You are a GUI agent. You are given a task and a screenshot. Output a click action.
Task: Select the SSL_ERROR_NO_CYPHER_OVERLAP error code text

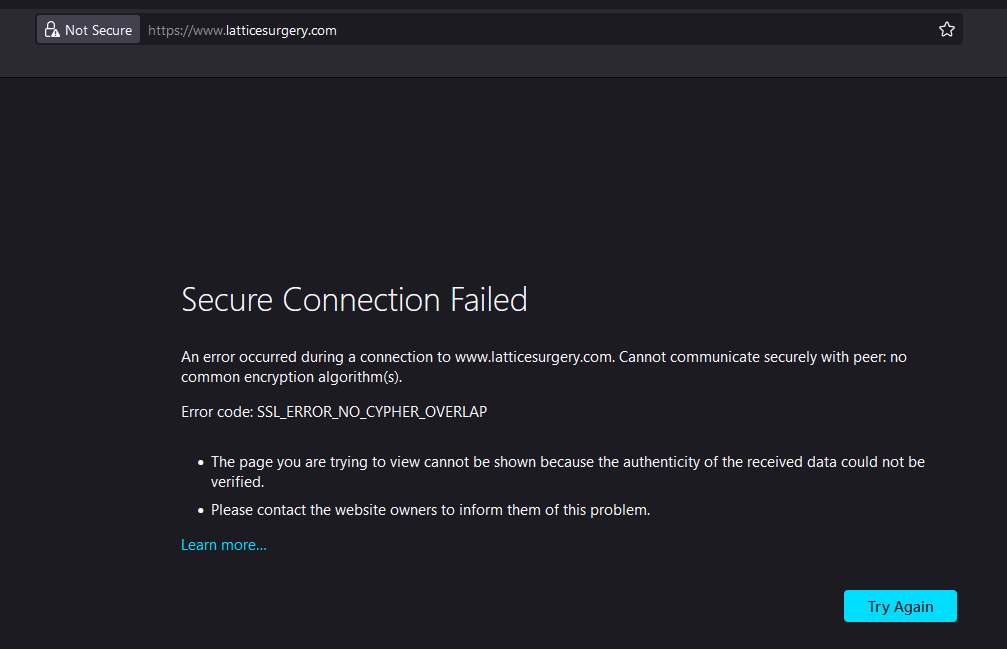(x=372, y=411)
